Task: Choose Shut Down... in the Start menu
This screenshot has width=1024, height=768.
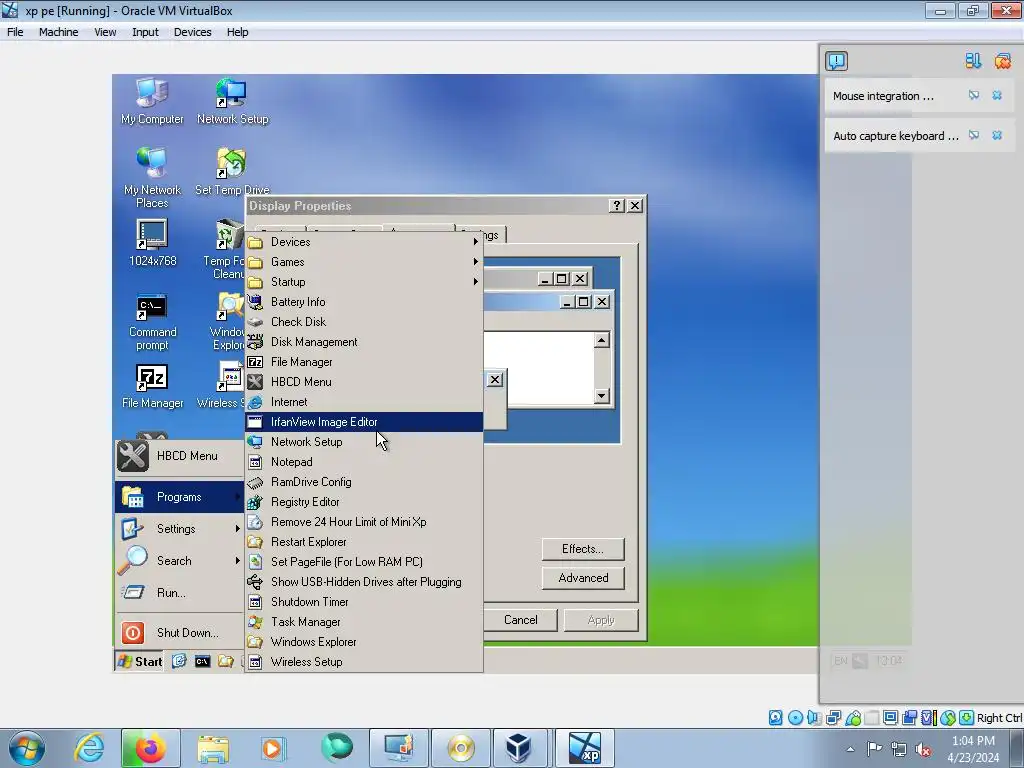Action: click(x=180, y=633)
